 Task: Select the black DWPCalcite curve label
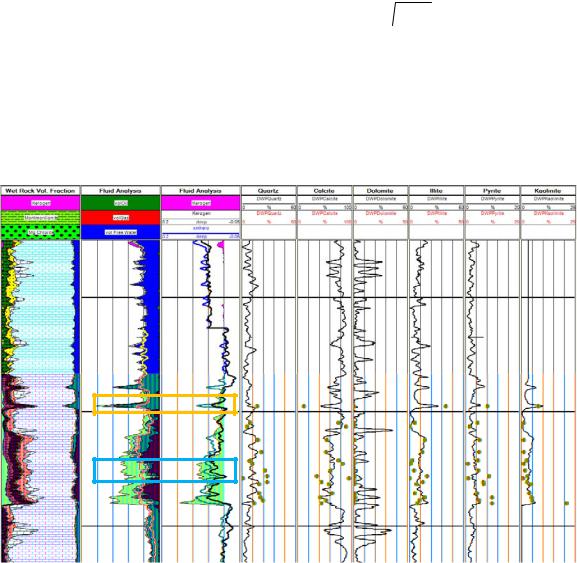click(325, 199)
